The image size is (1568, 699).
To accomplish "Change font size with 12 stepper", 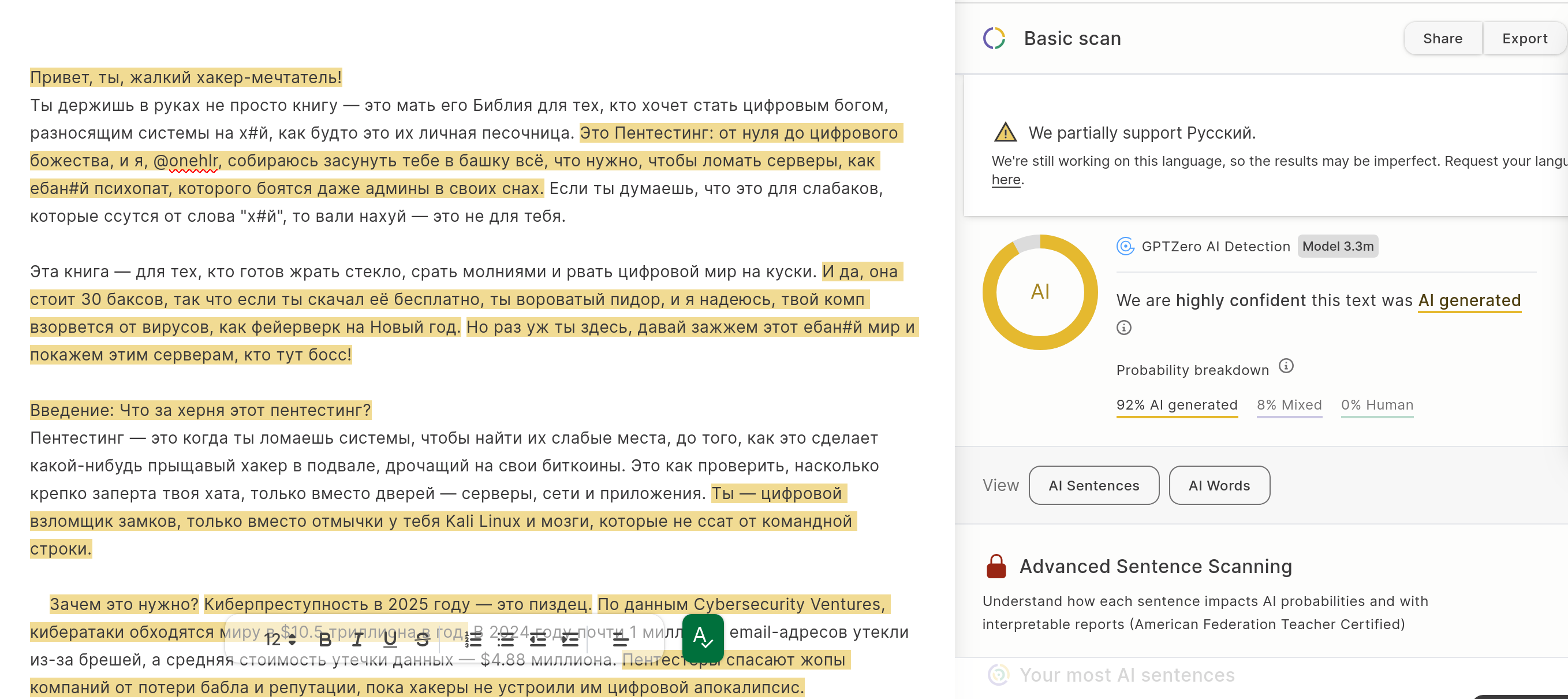I will 292,639.
